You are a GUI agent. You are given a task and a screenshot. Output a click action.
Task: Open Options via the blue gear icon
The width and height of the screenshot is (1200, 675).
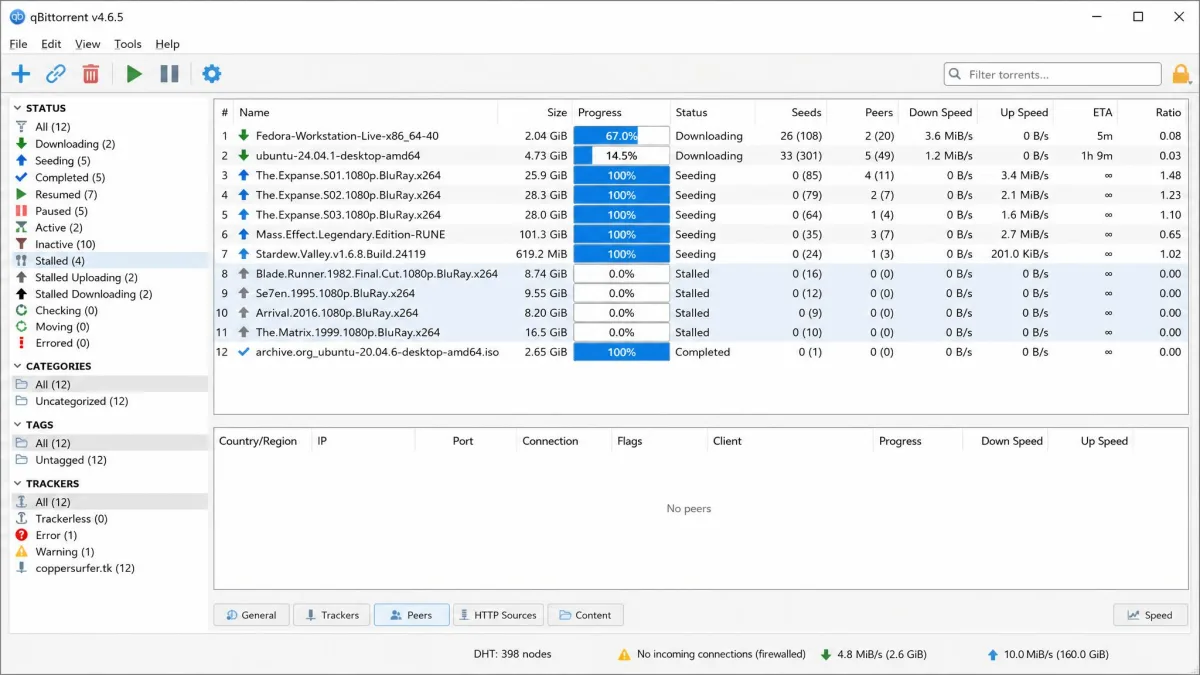click(212, 73)
